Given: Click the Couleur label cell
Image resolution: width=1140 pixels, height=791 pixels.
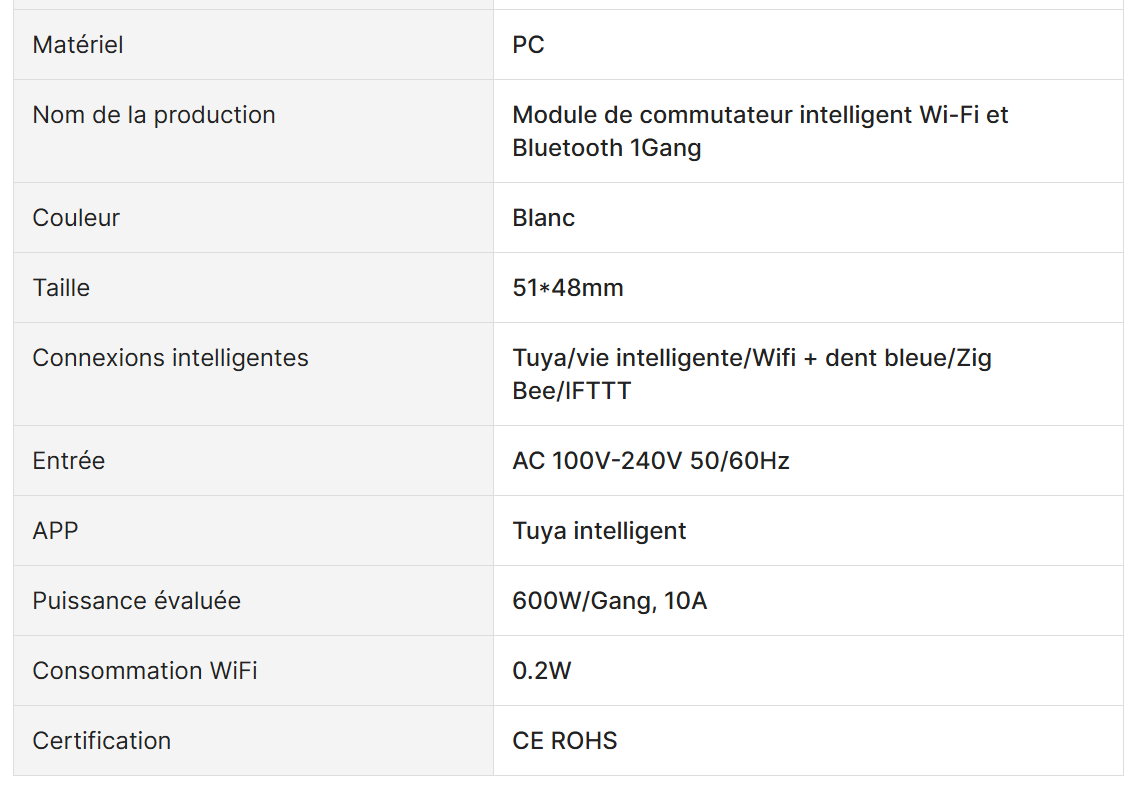Looking at the screenshot, I should (x=253, y=217).
